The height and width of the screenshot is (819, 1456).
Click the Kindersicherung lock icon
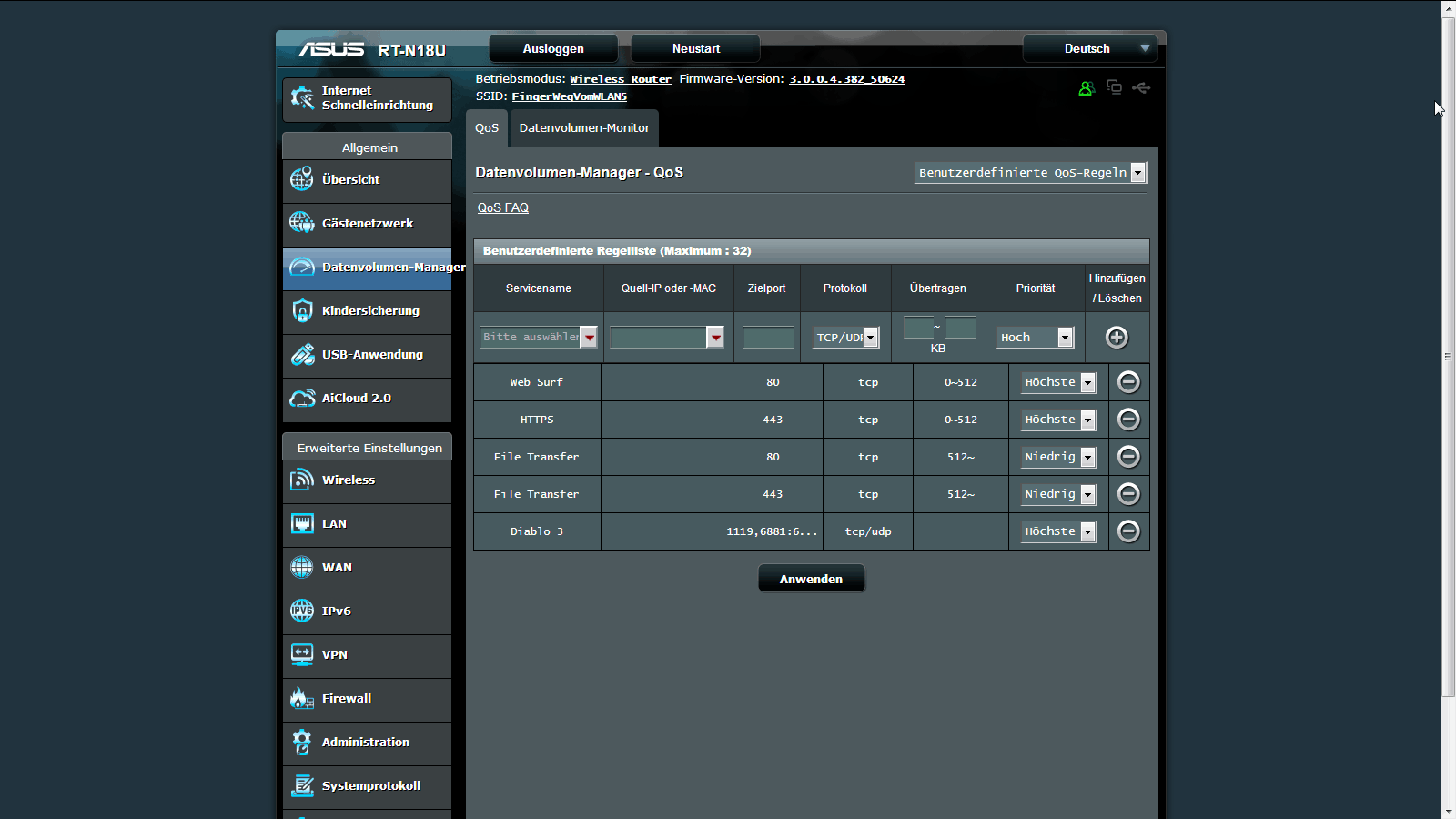click(x=302, y=310)
